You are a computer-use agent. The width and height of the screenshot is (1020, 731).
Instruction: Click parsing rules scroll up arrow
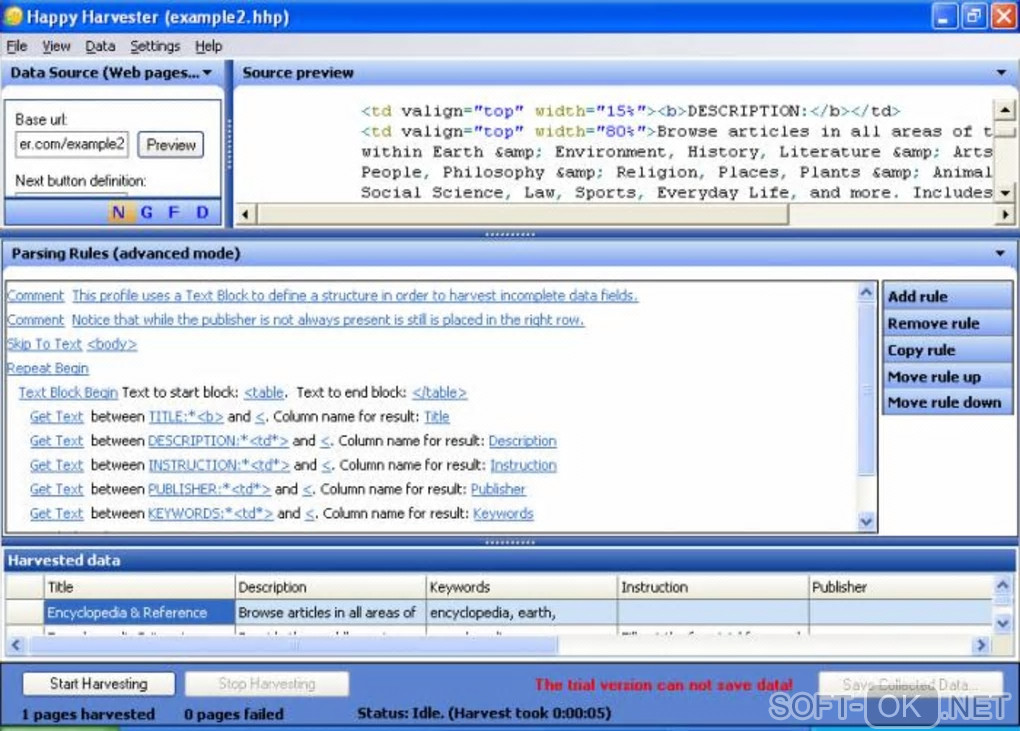[866, 293]
